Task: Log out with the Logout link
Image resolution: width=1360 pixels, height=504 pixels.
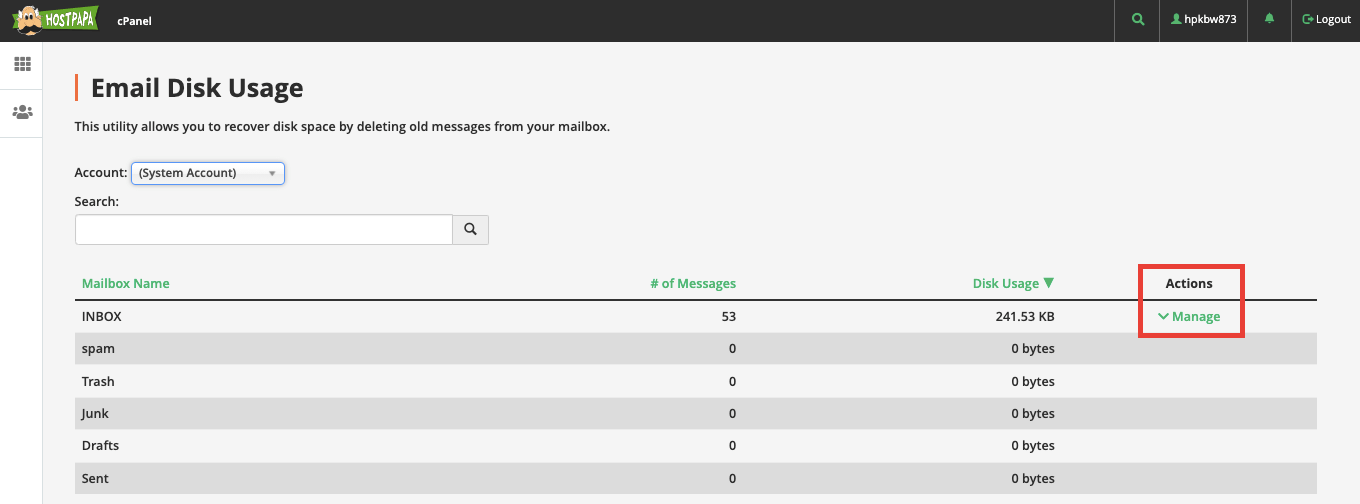Action: 1326,19
